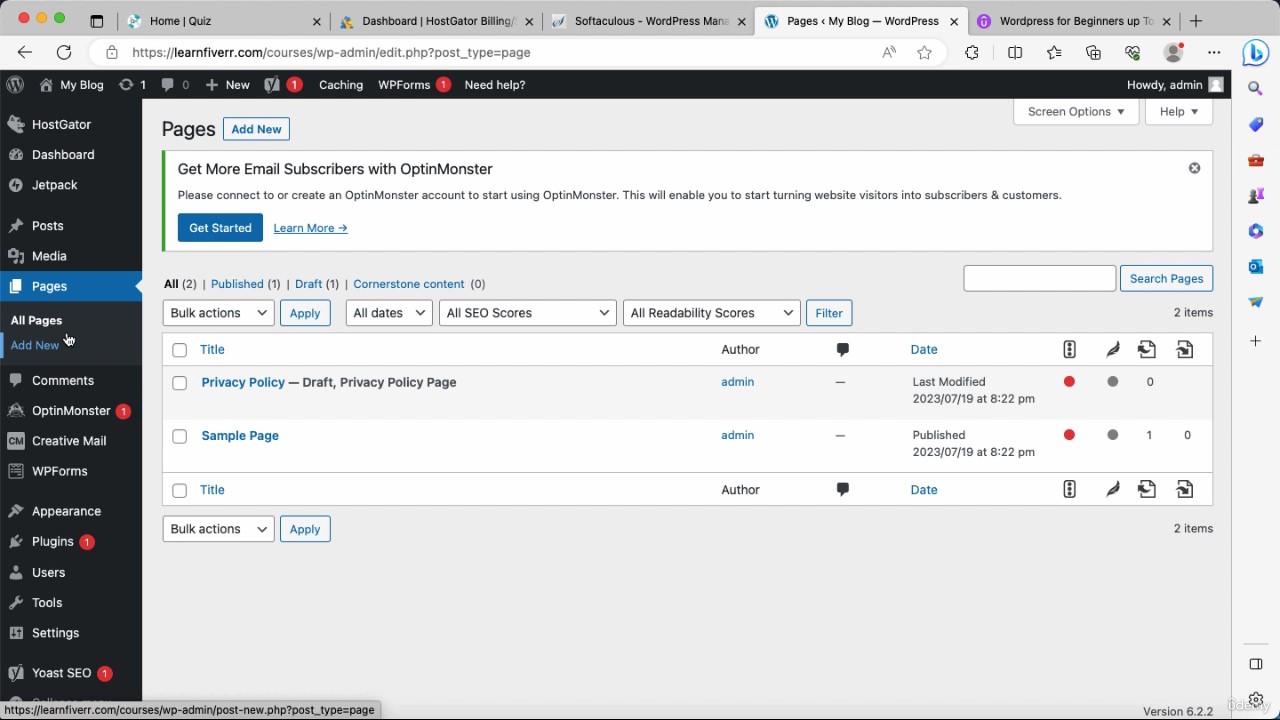1280x720 pixels.
Task: Open the top Bulk actions dropdown
Action: [x=218, y=313]
